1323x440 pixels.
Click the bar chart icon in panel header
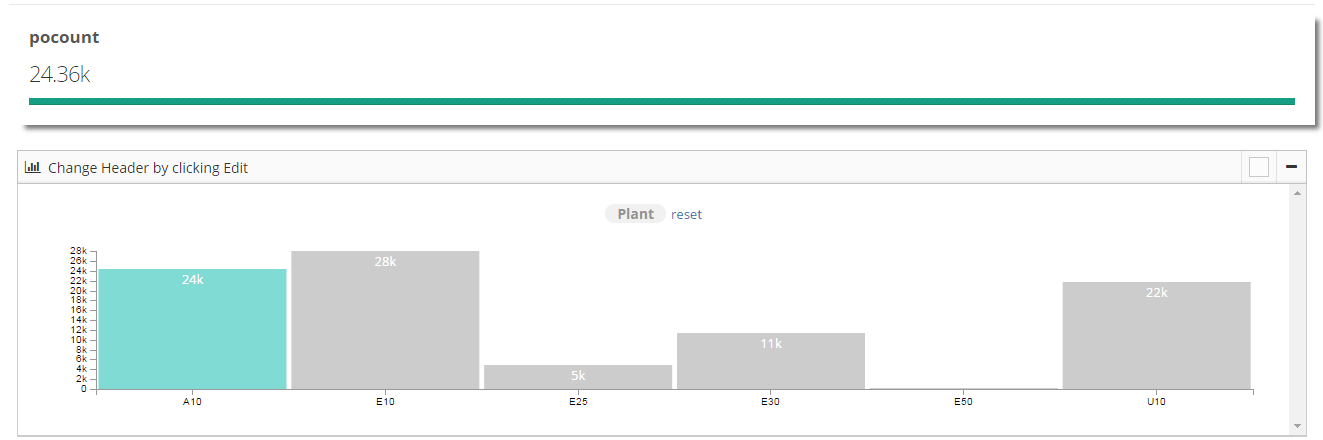coord(32,168)
